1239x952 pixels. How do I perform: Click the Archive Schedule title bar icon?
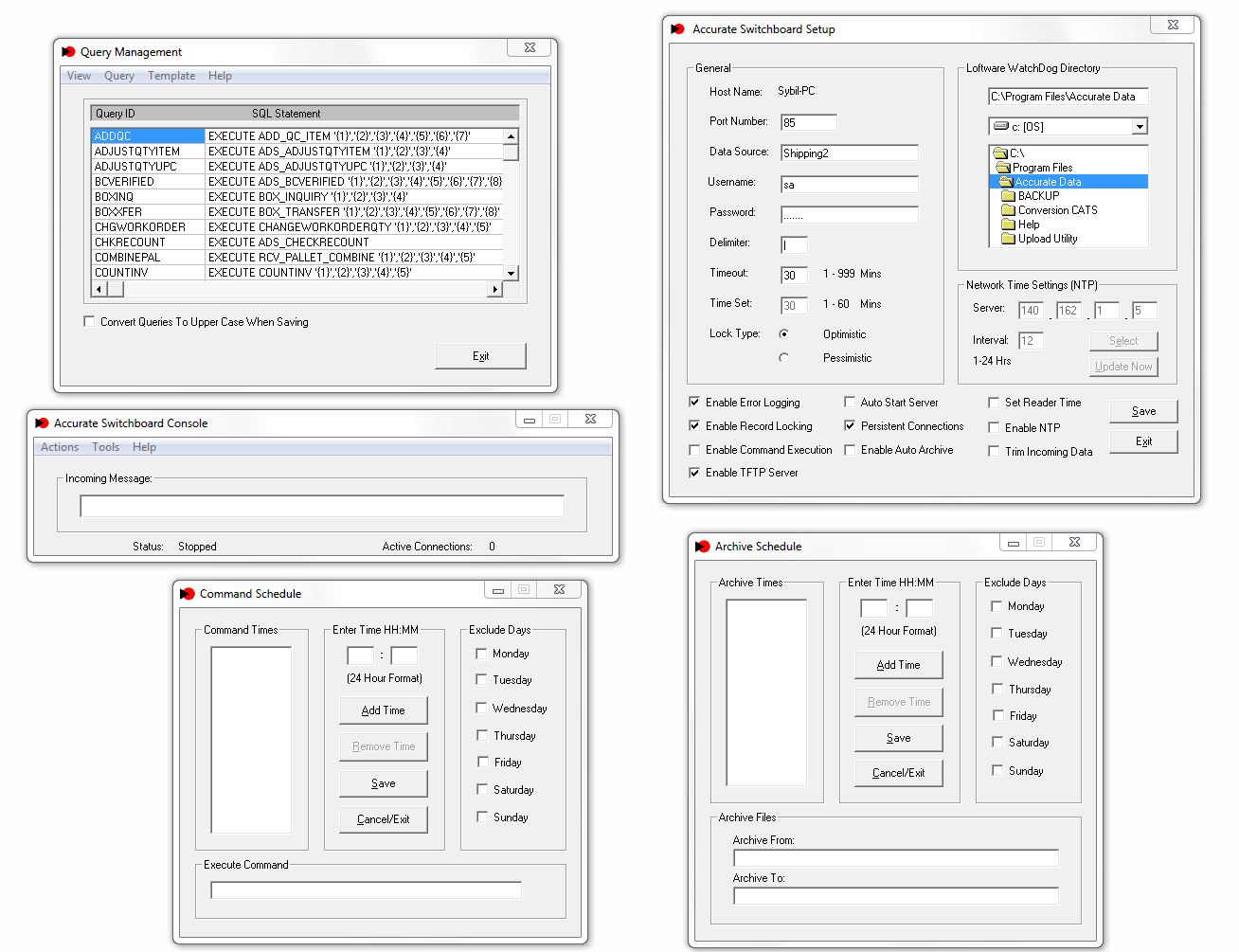pyautogui.click(x=702, y=547)
